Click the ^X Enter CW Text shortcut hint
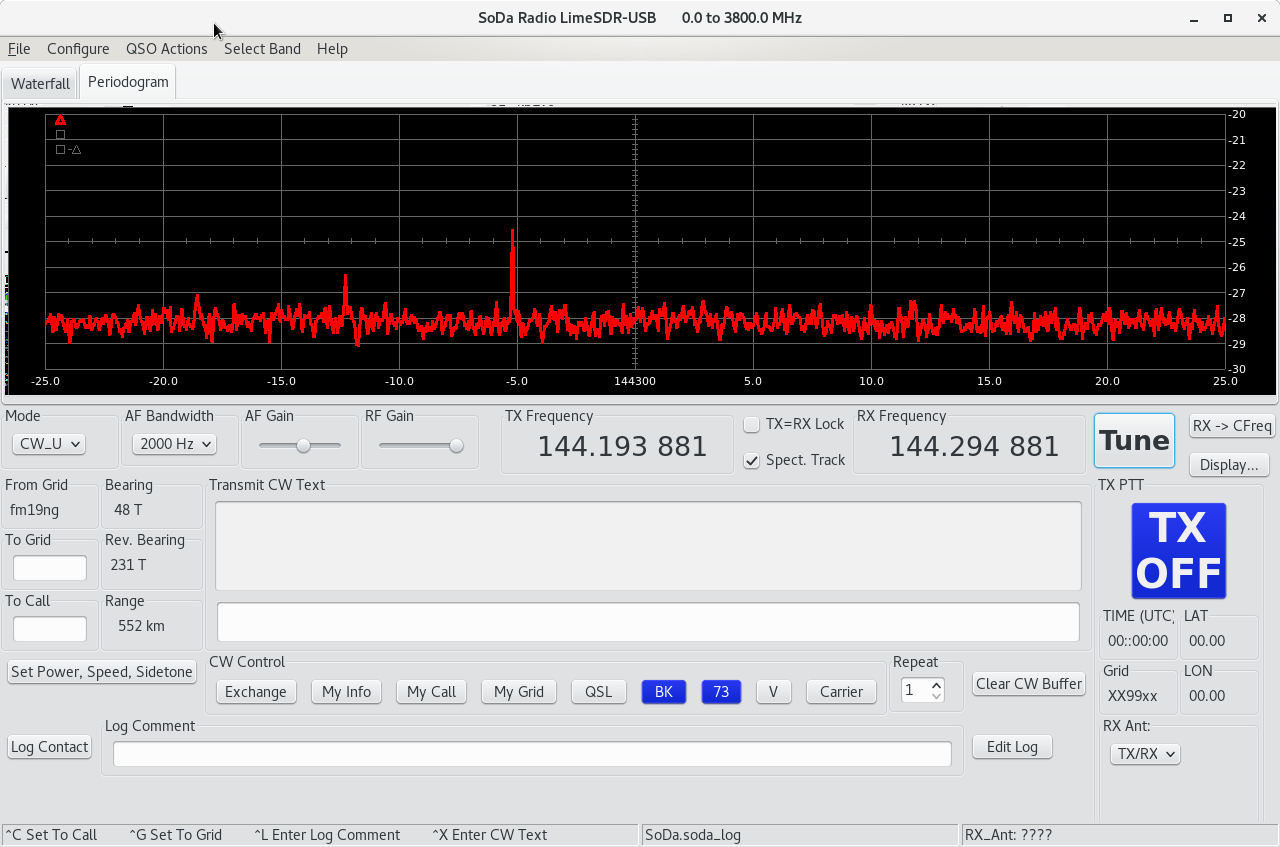1280x847 pixels. (489, 835)
